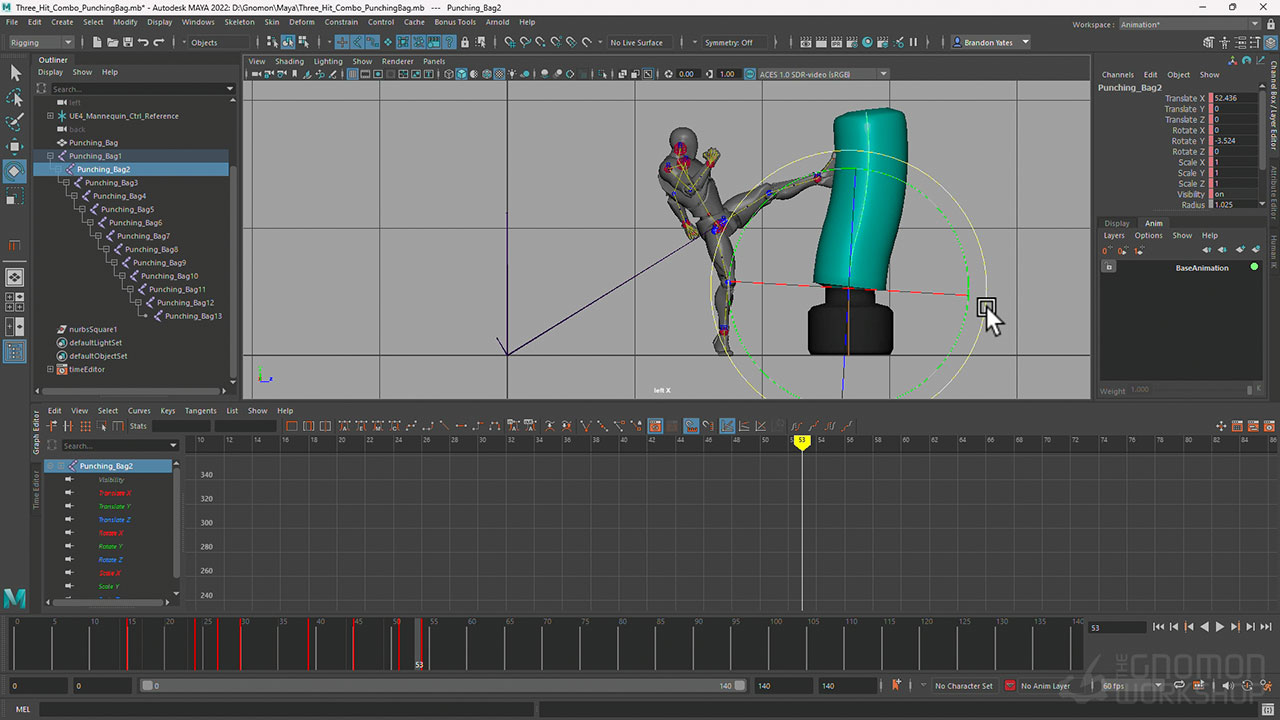
Task: Switch to the Anim tab in Layer Editor
Action: pyautogui.click(x=1153, y=223)
